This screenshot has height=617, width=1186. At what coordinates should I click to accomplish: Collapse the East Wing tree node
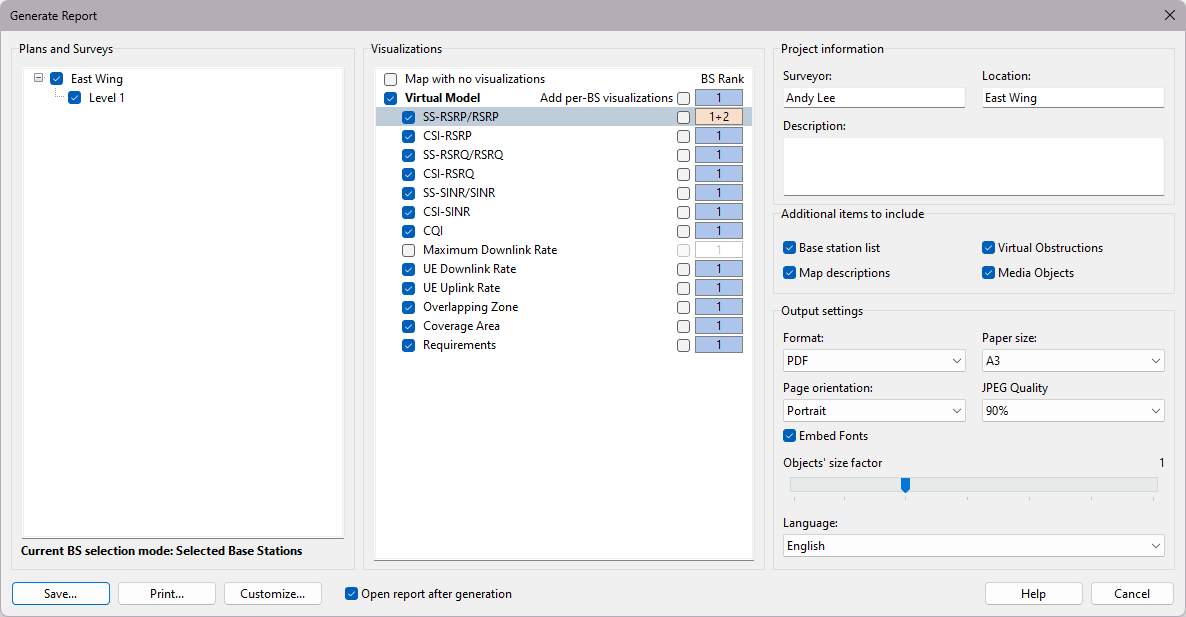click(x=38, y=78)
